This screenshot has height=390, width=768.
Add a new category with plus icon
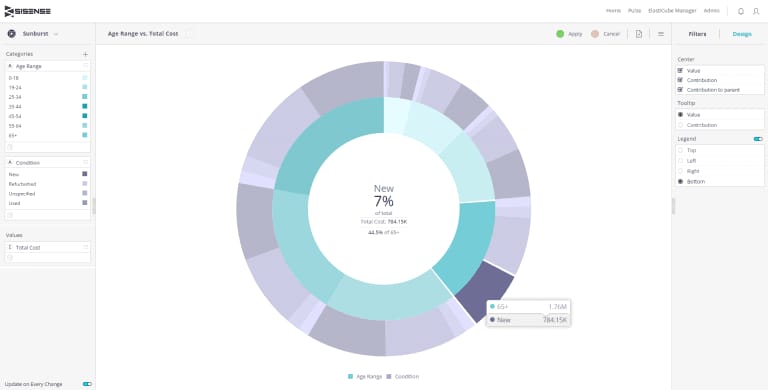85,54
